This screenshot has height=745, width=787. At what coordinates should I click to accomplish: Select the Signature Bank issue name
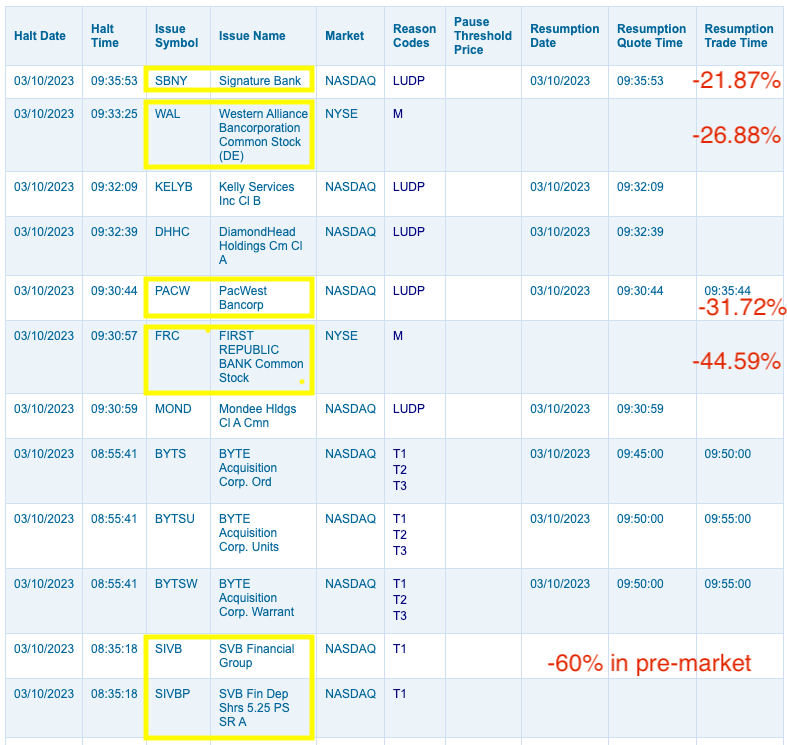260,81
